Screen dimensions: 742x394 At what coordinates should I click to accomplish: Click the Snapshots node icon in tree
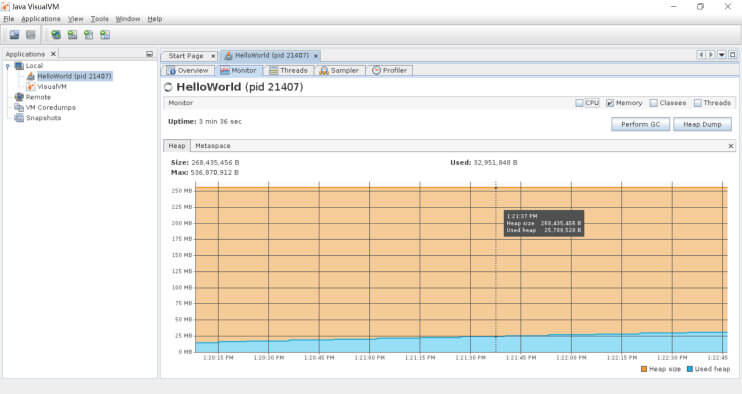pyautogui.click(x=19, y=118)
